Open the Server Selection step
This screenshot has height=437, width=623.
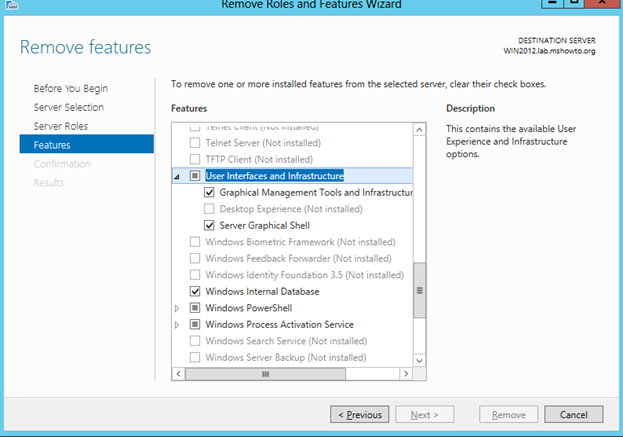click(69, 107)
